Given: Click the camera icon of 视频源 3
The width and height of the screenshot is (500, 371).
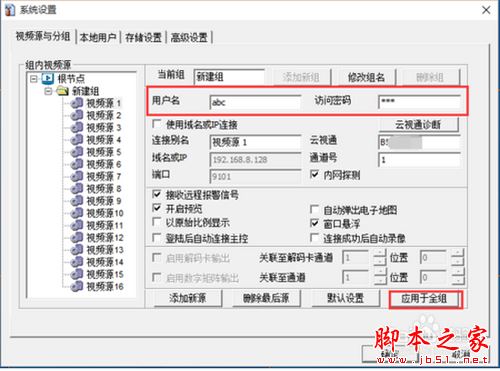Looking at the screenshot, I should pos(77,127).
